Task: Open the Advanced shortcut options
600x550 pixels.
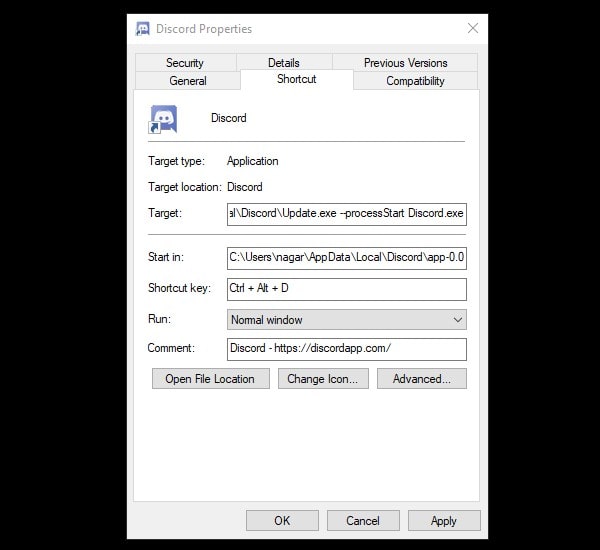Action: pyautogui.click(x=421, y=379)
